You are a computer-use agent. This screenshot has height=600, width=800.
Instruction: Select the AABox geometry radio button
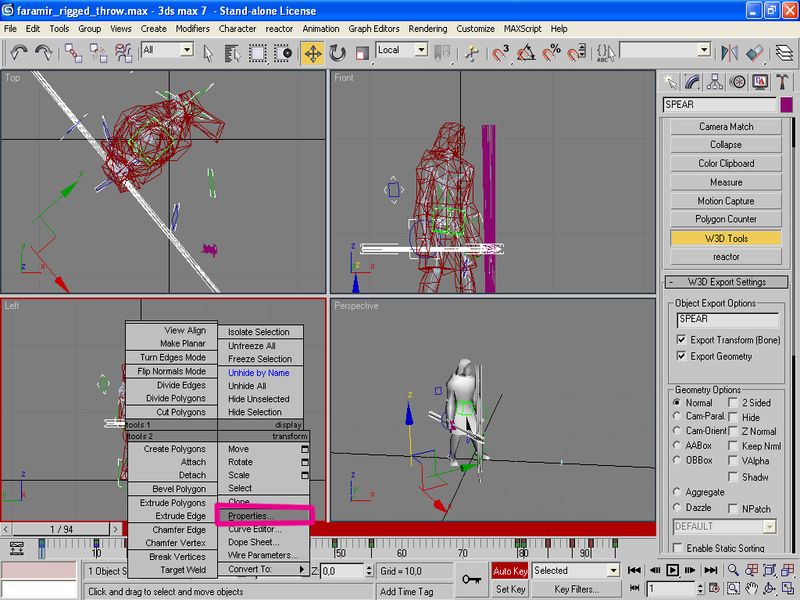677,445
